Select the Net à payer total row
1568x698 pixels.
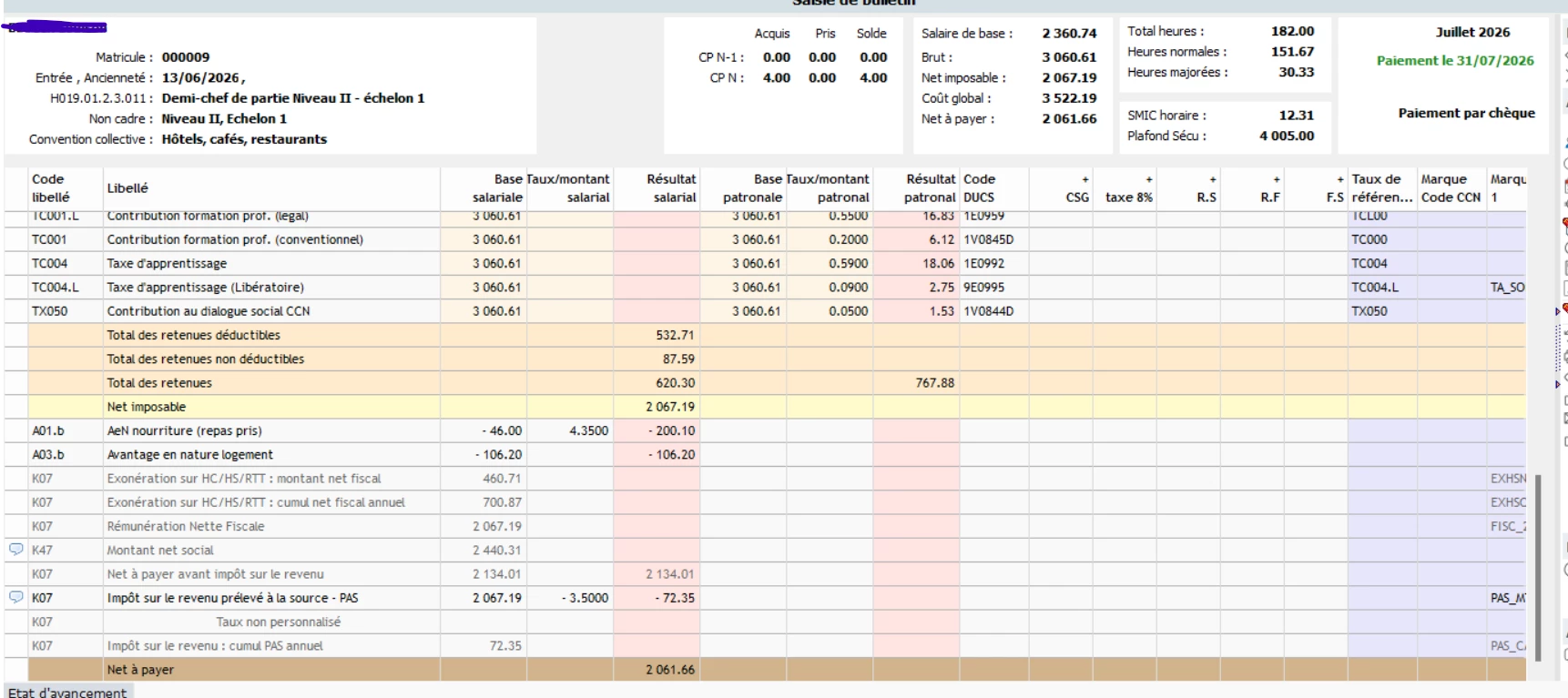(765, 670)
